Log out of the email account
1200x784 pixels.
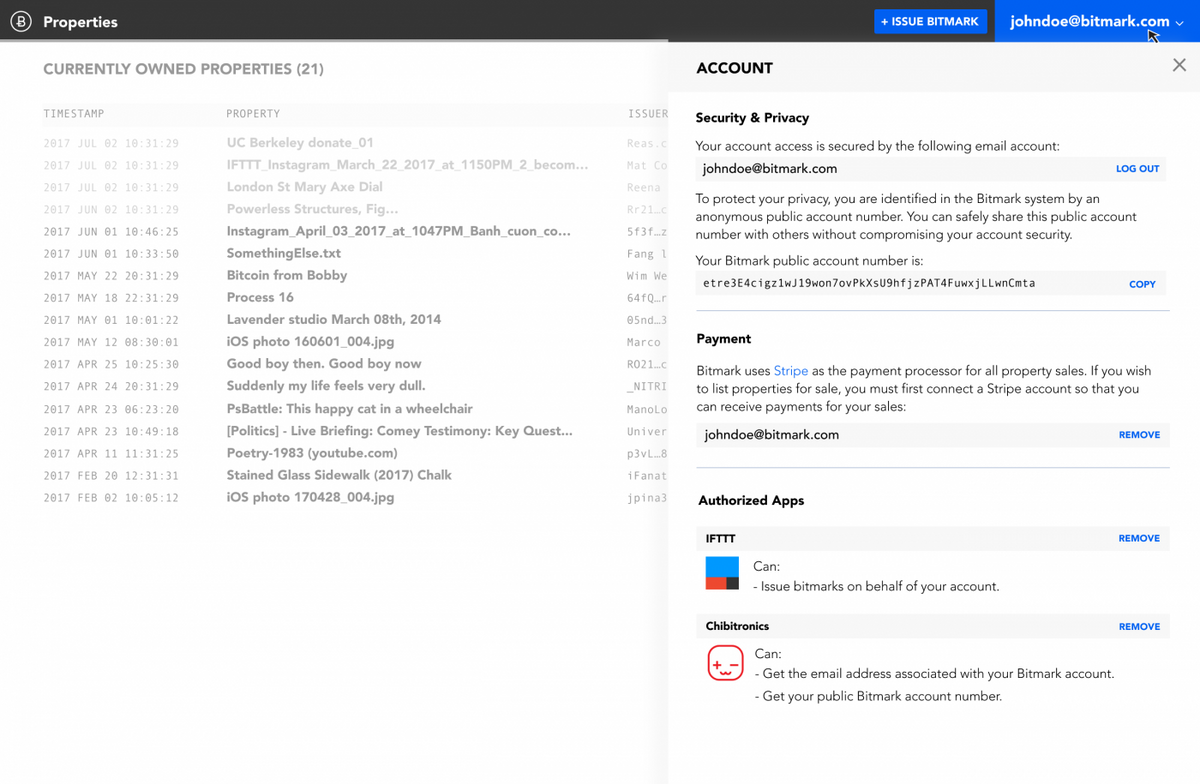coord(1137,169)
